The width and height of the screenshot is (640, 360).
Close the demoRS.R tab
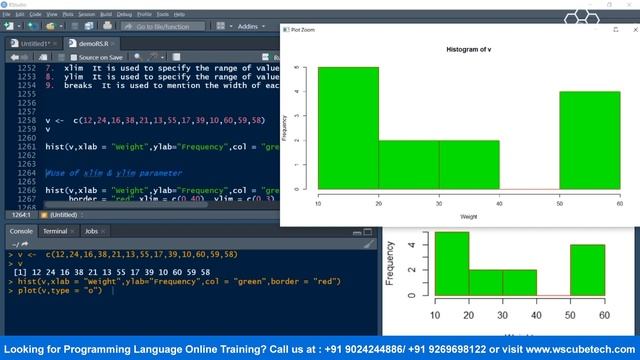tap(113, 44)
